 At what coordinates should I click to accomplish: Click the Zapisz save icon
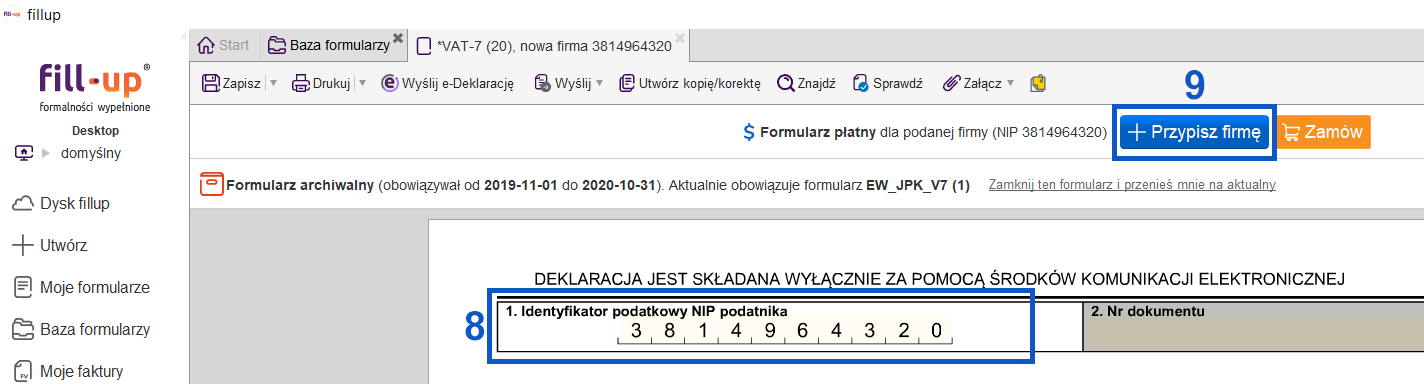(210, 83)
